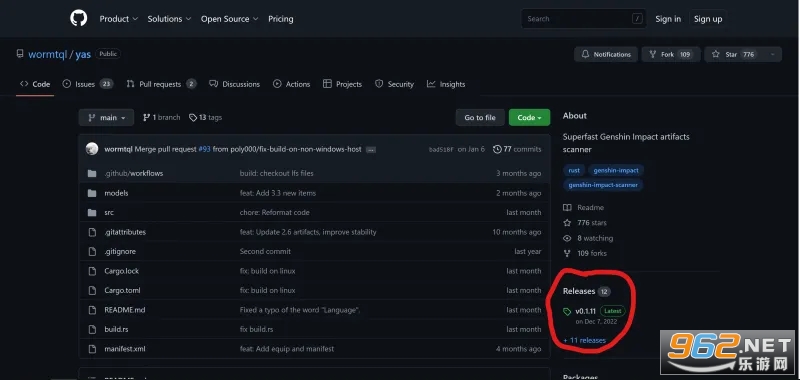
Task: Jump to the Readme link in About
Action: (x=584, y=208)
